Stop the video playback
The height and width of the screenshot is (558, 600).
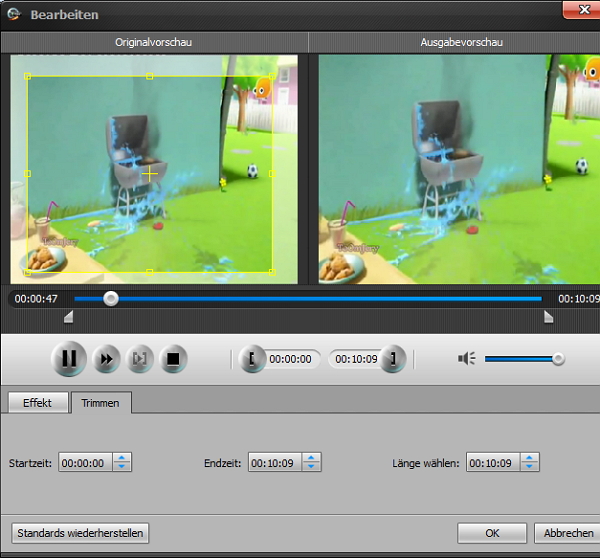point(173,359)
